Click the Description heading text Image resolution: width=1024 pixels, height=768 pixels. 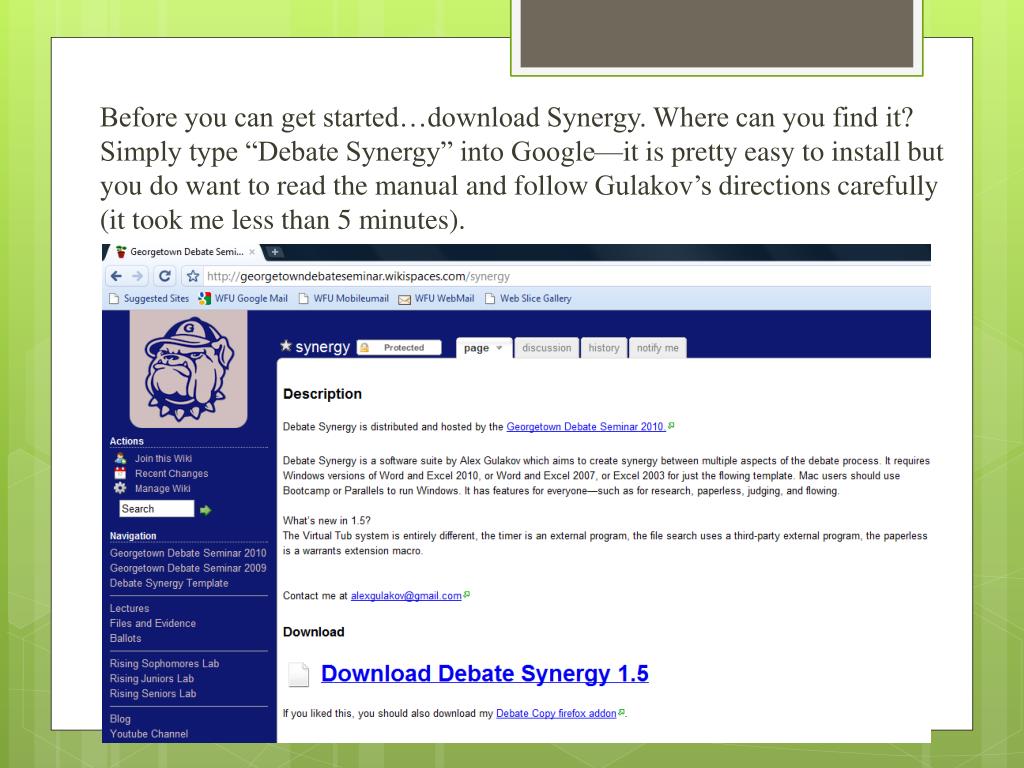(322, 394)
